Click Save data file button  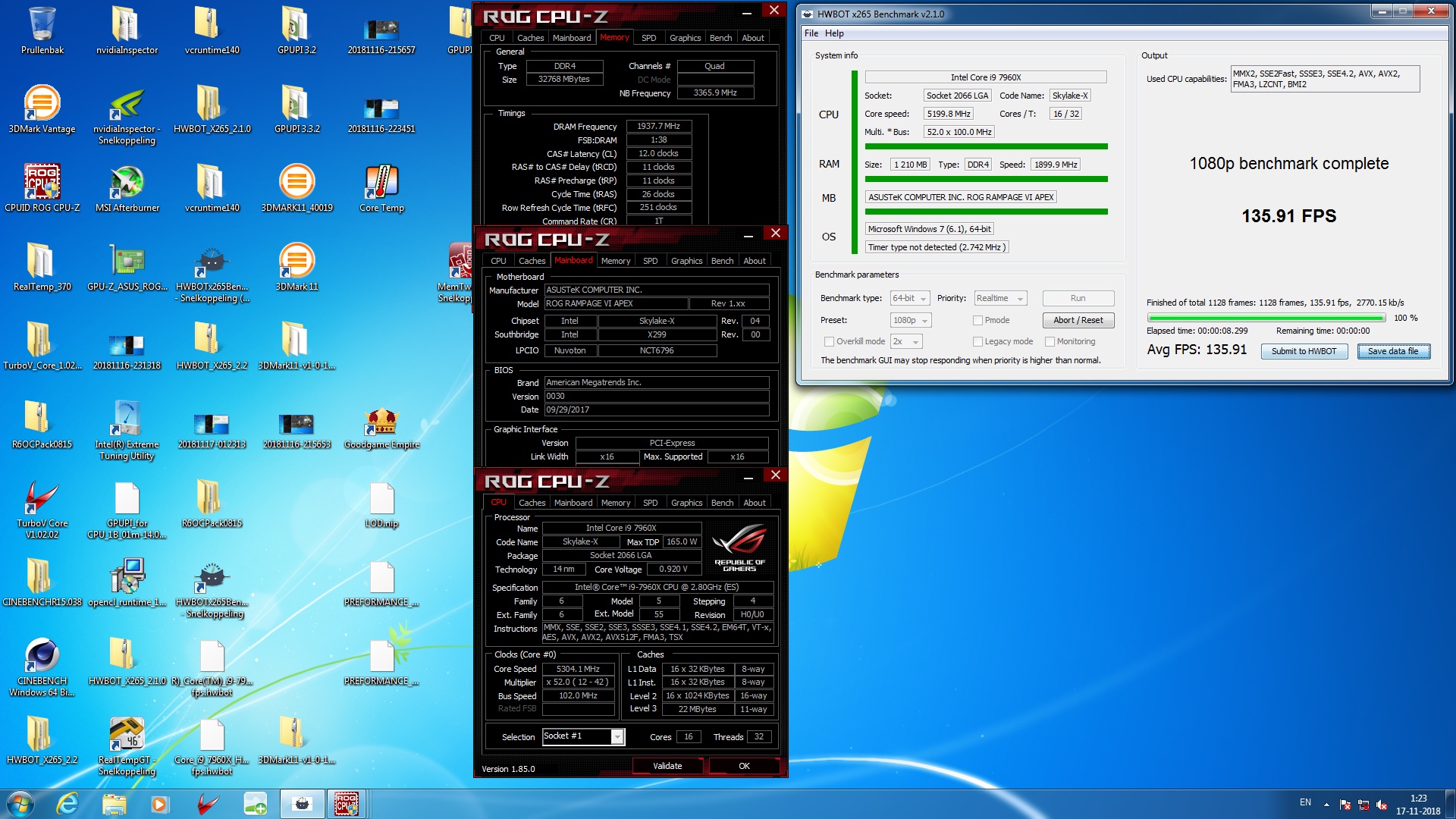tap(1392, 351)
